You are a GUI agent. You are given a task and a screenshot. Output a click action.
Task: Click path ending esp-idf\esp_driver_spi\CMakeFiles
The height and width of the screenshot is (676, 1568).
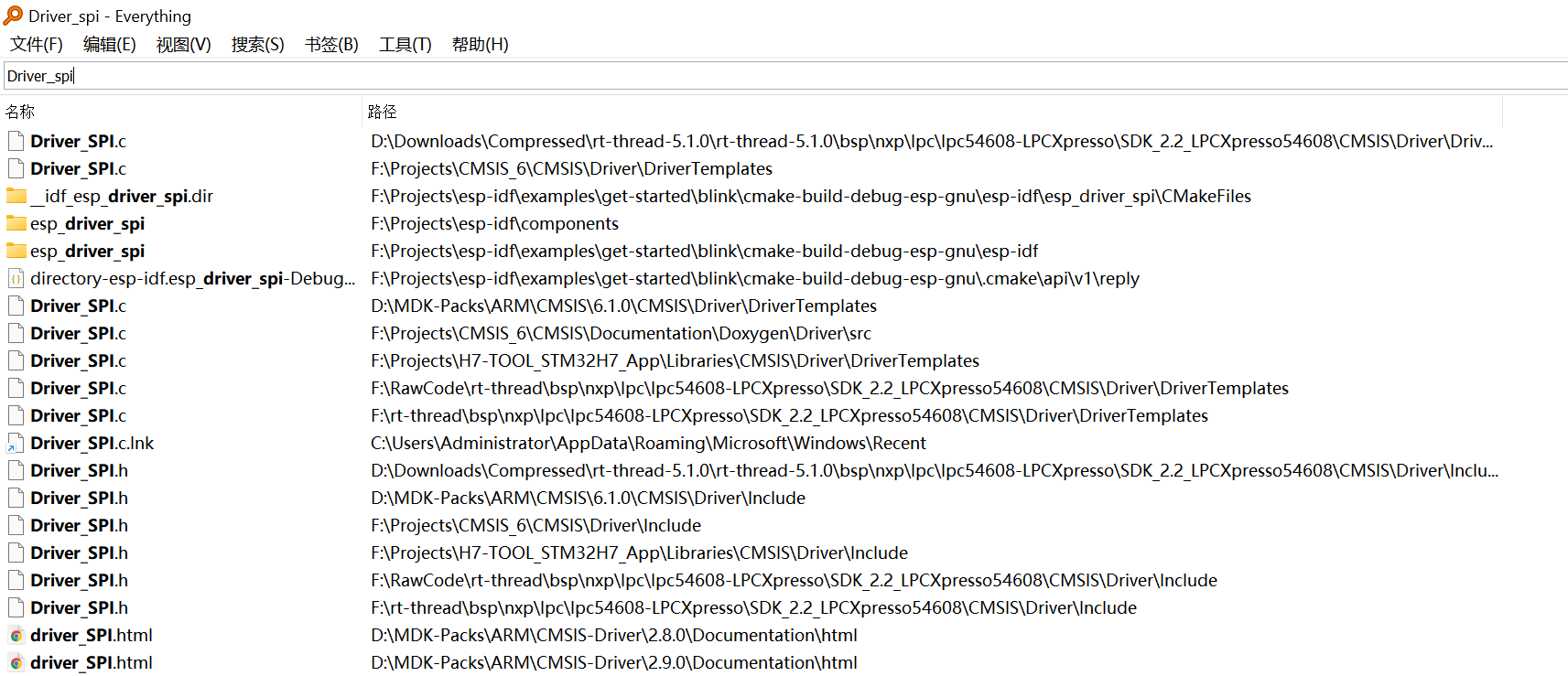(811, 196)
